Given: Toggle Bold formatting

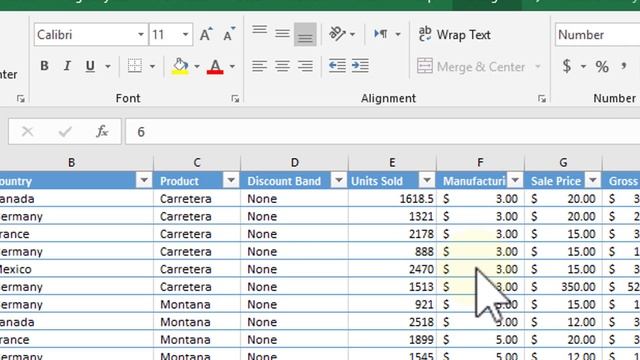Looking at the screenshot, I should [44, 66].
